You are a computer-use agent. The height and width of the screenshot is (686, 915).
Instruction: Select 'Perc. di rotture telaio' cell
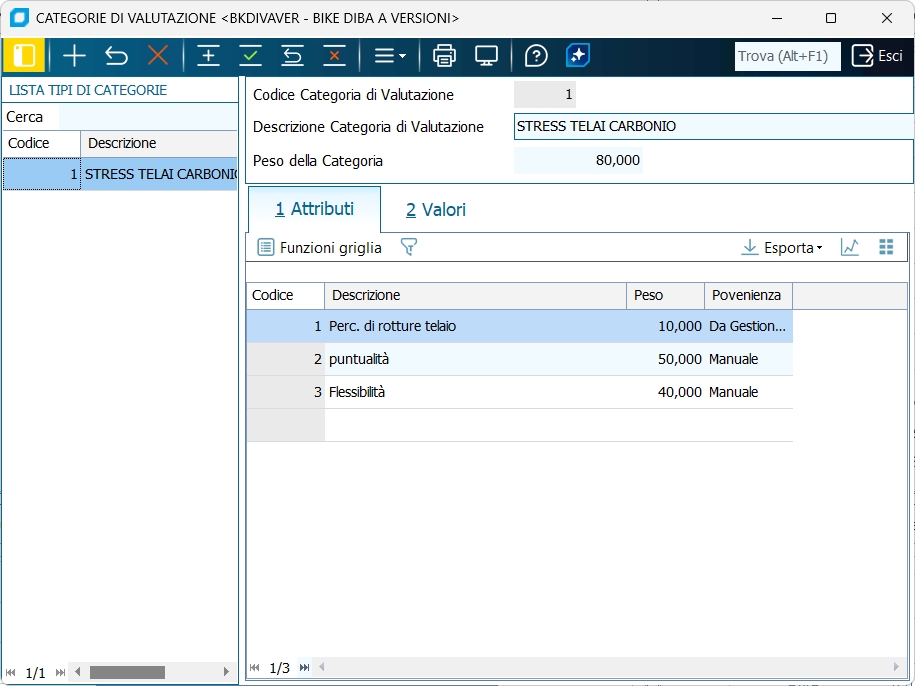tap(475, 326)
